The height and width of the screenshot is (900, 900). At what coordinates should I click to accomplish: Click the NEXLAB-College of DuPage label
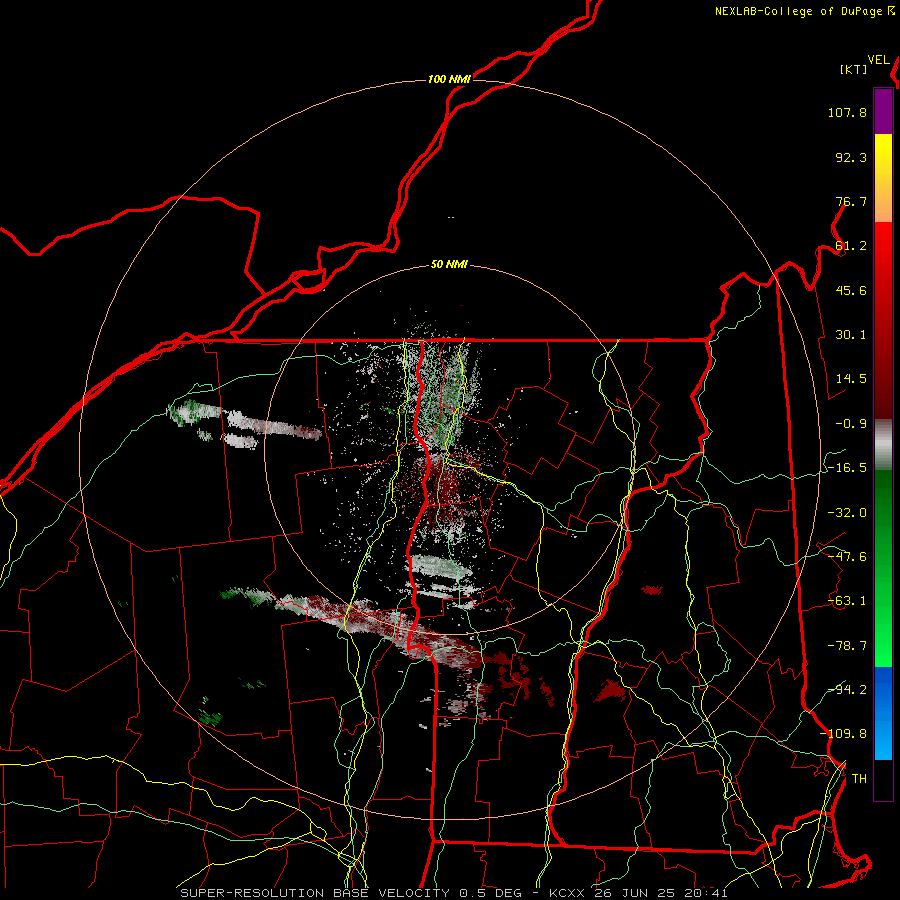[x=798, y=11]
